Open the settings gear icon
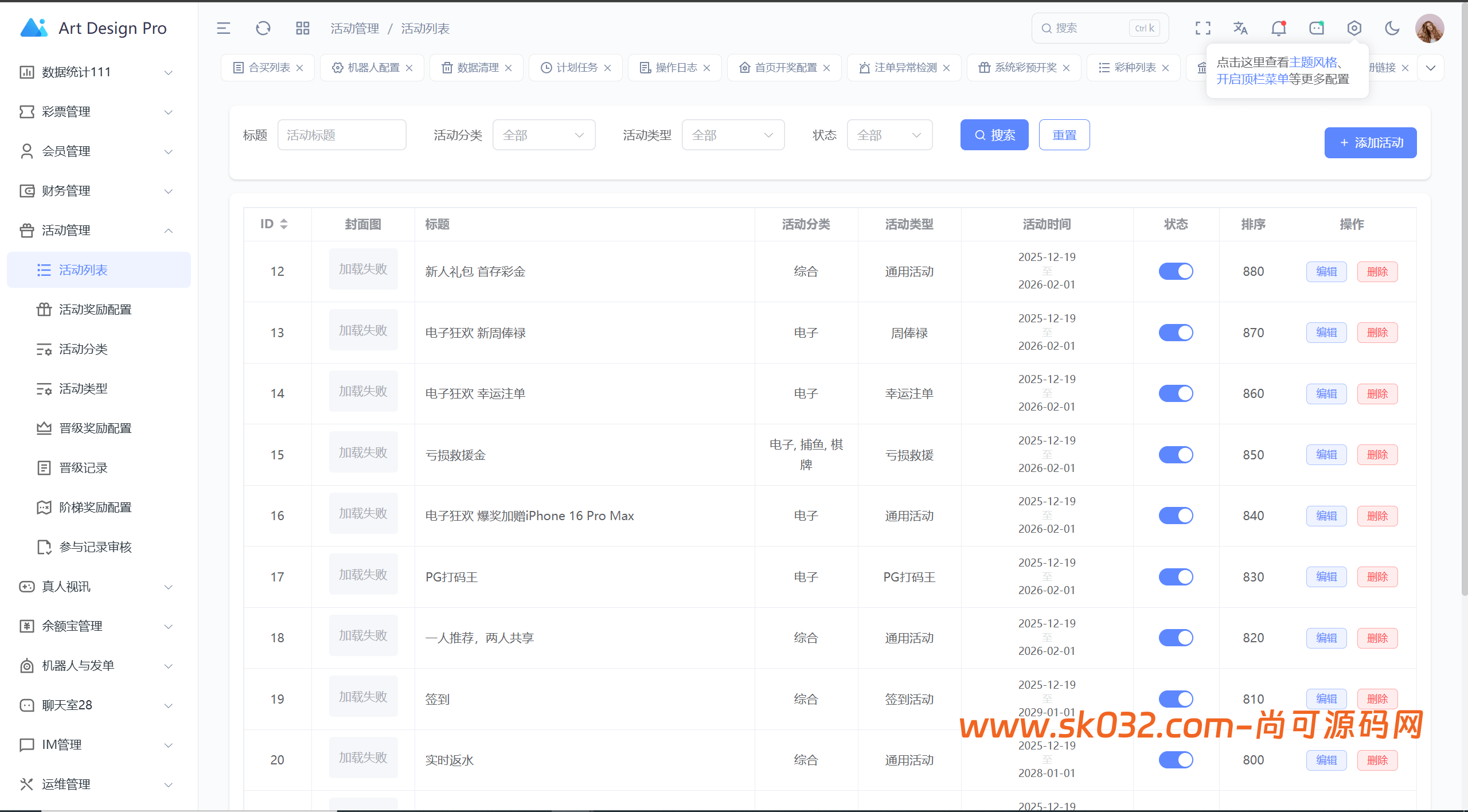This screenshot has height=812, width=1468. point(1354,28)
